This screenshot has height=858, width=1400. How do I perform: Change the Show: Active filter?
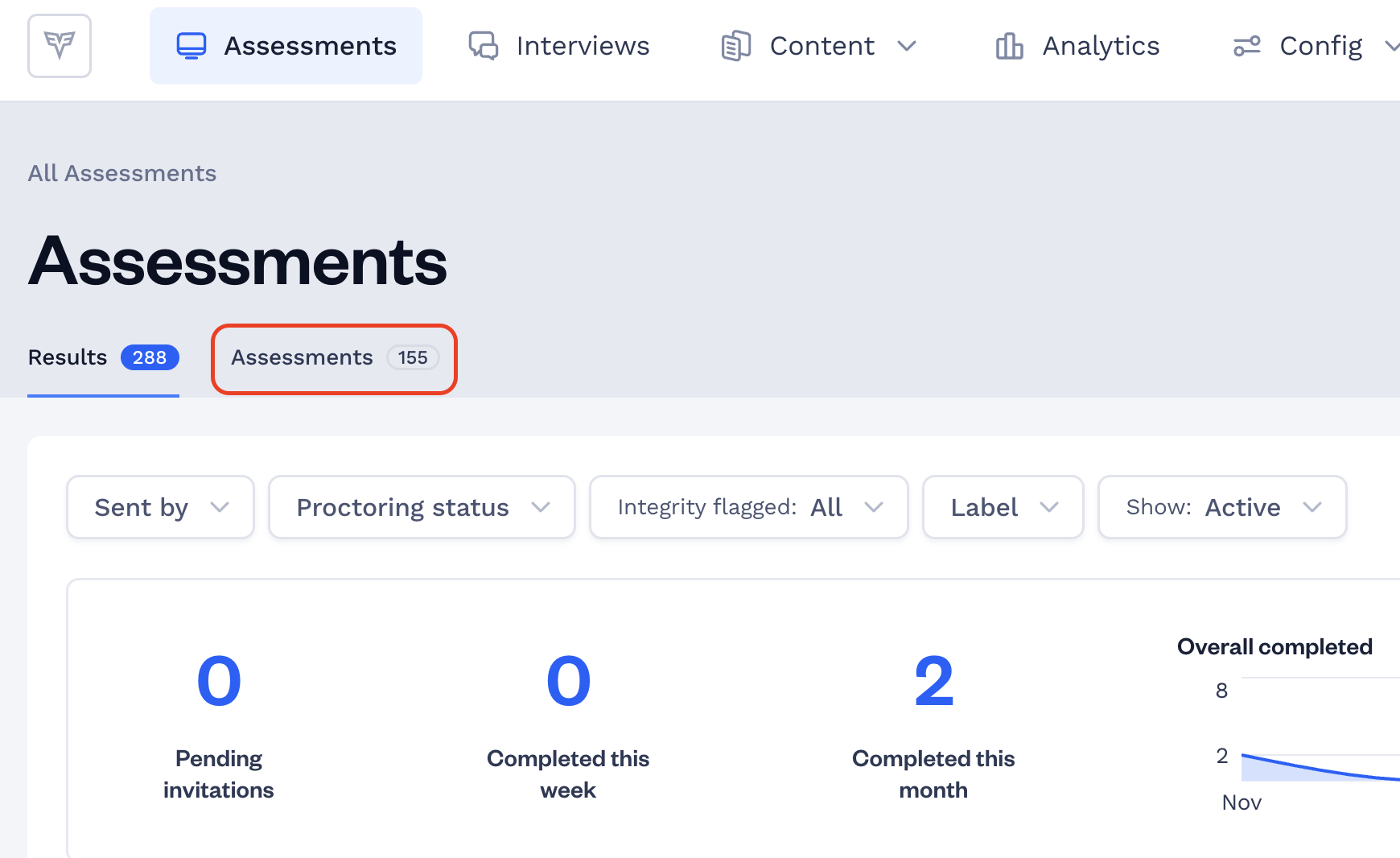(x=1222, y=507)
